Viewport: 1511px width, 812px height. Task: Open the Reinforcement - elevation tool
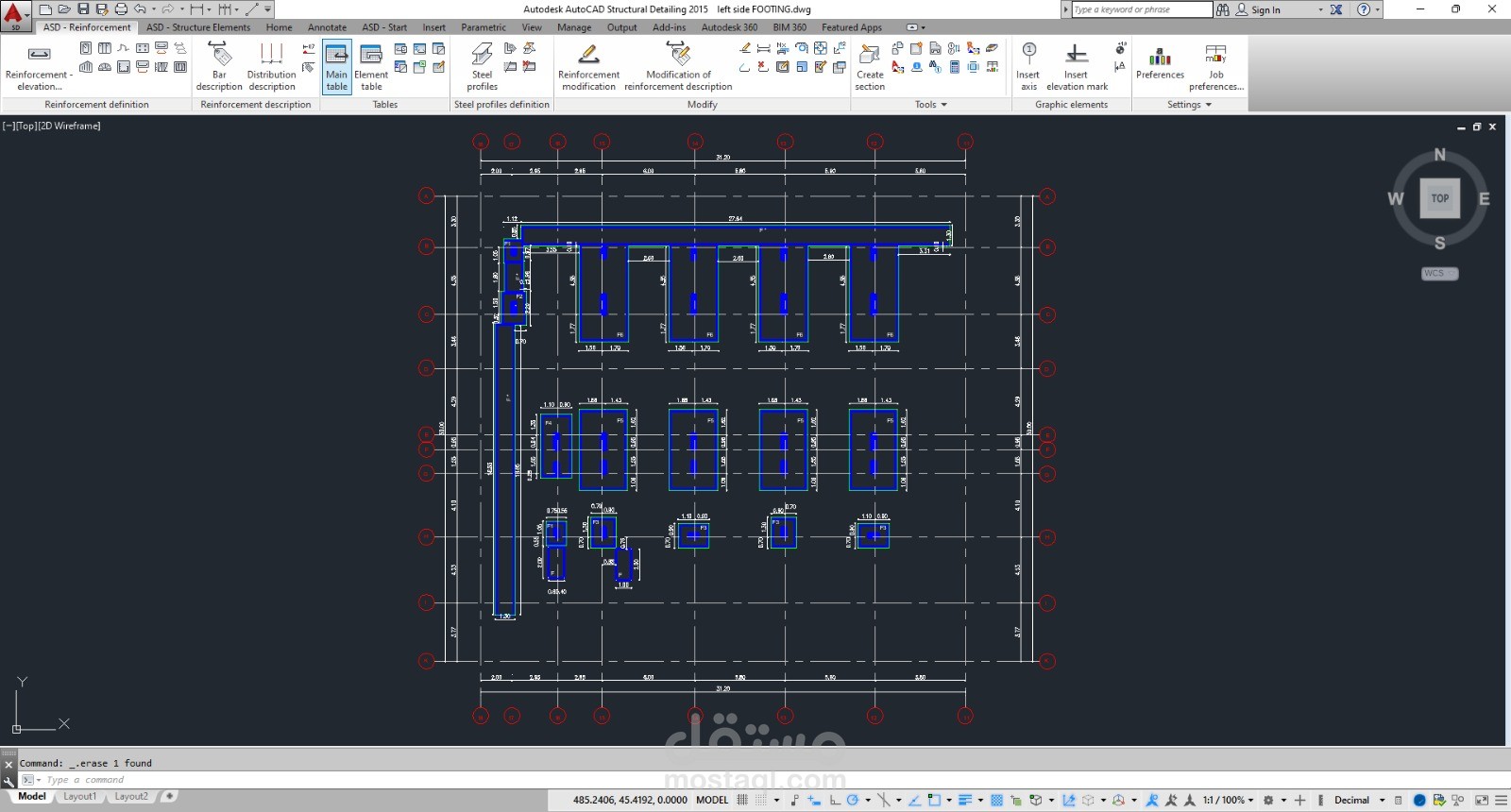[39, 66]
